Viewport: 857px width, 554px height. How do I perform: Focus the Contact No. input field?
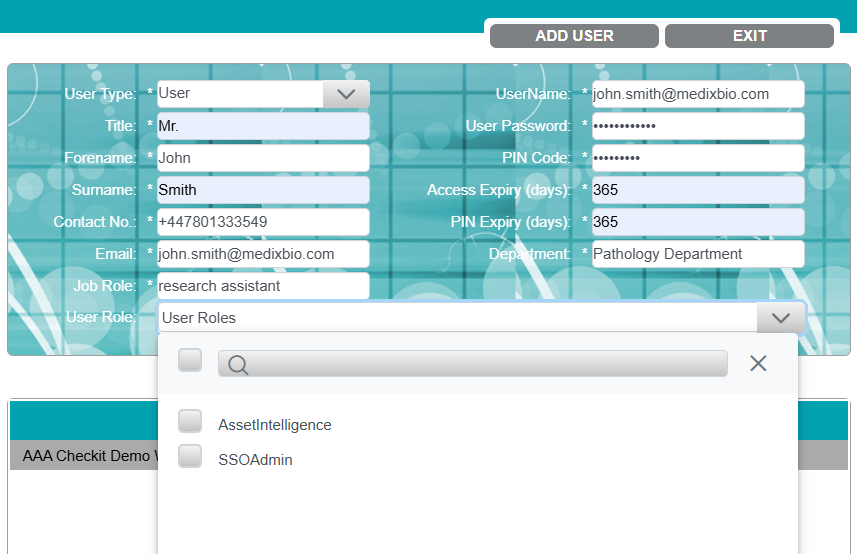click(x=262, y=222)
